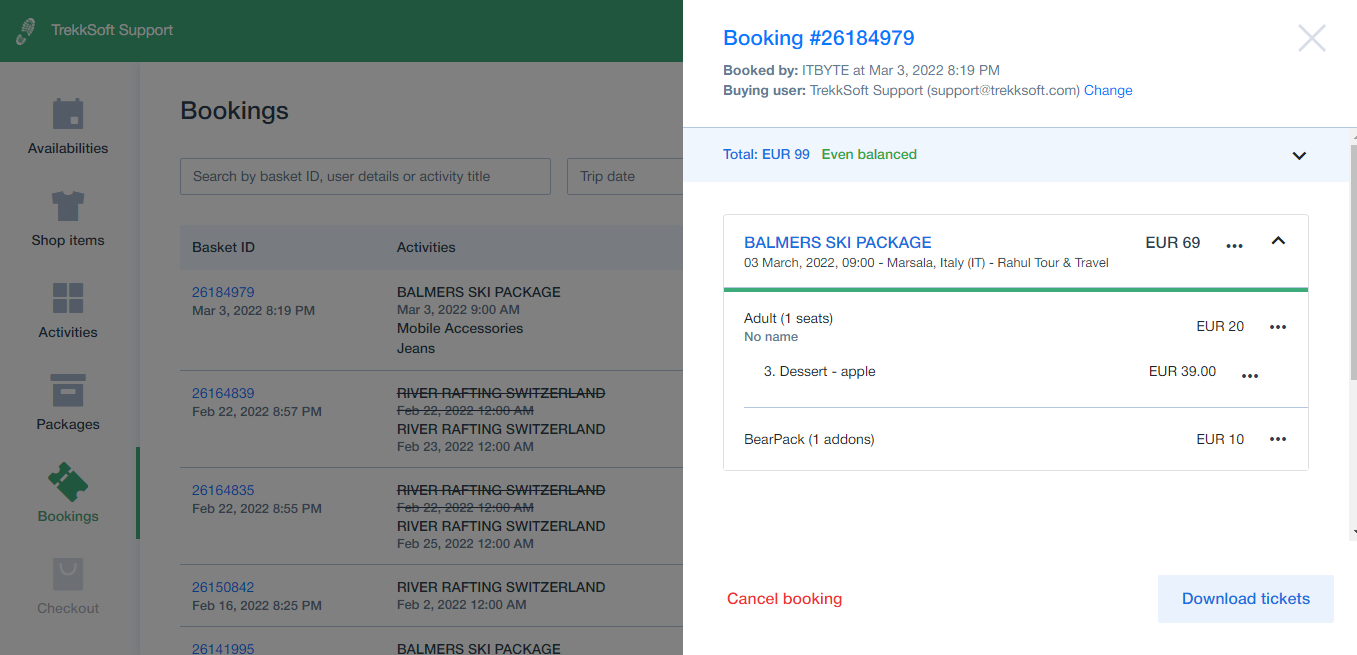
Task: Open options menu for BearPack addon
Action: pos(1278,439)
